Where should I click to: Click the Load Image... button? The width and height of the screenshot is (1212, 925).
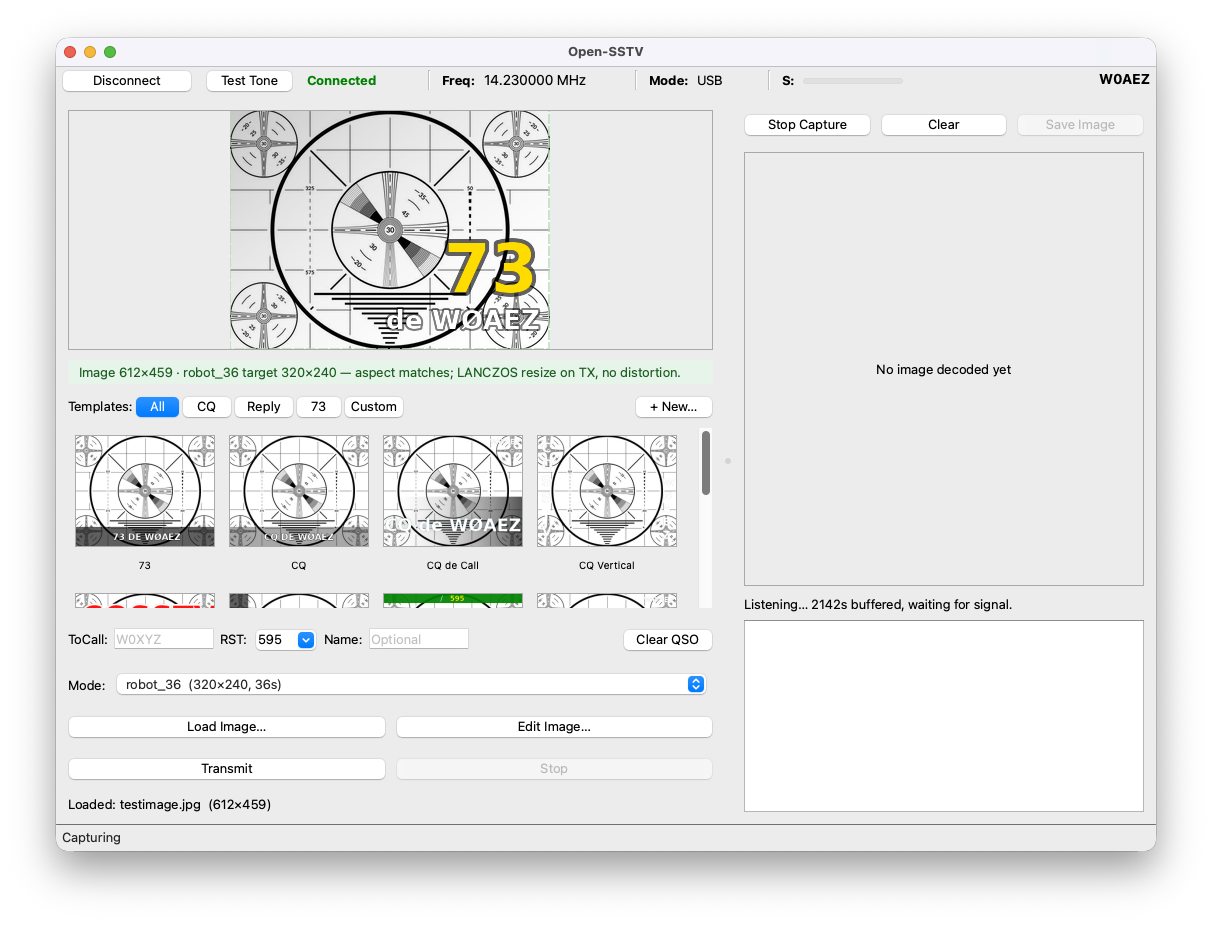click(x=227, y=727)
